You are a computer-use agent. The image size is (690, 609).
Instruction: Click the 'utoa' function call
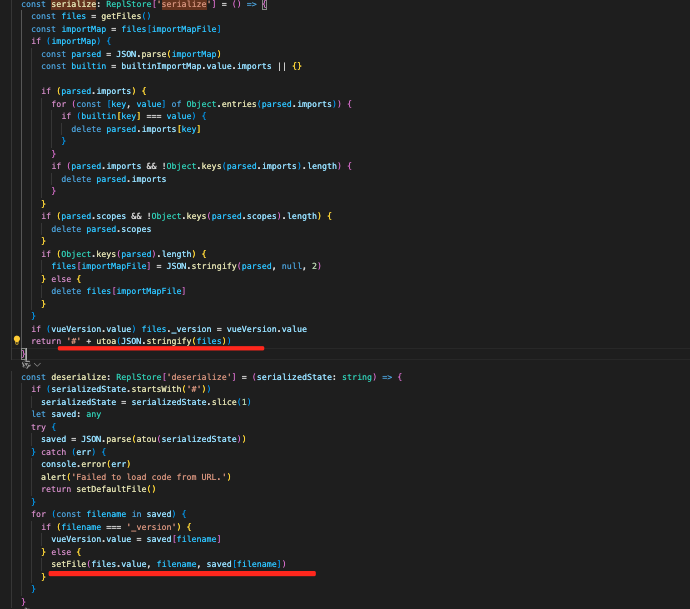tap(106, 341)
